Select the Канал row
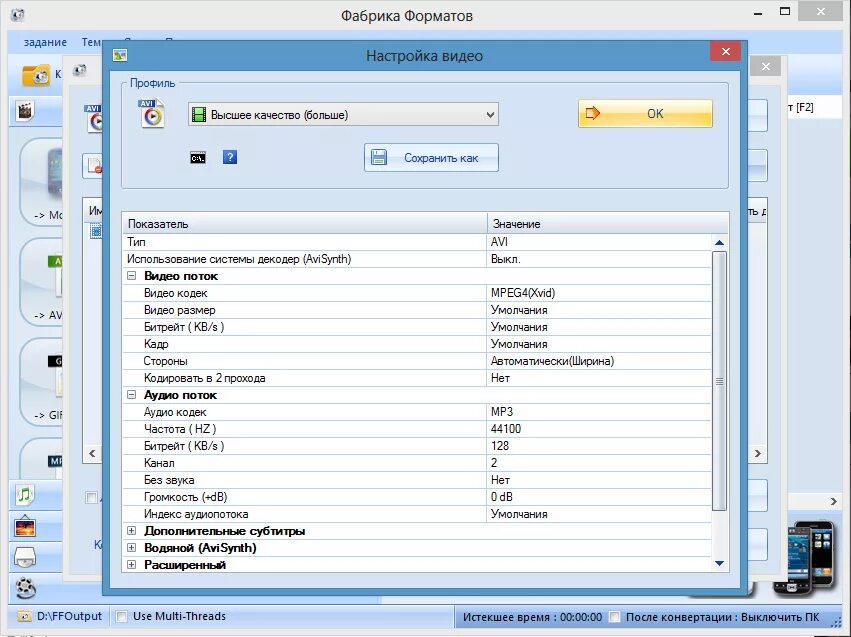This screenshot has width=851, height=637. click(417, 463)
